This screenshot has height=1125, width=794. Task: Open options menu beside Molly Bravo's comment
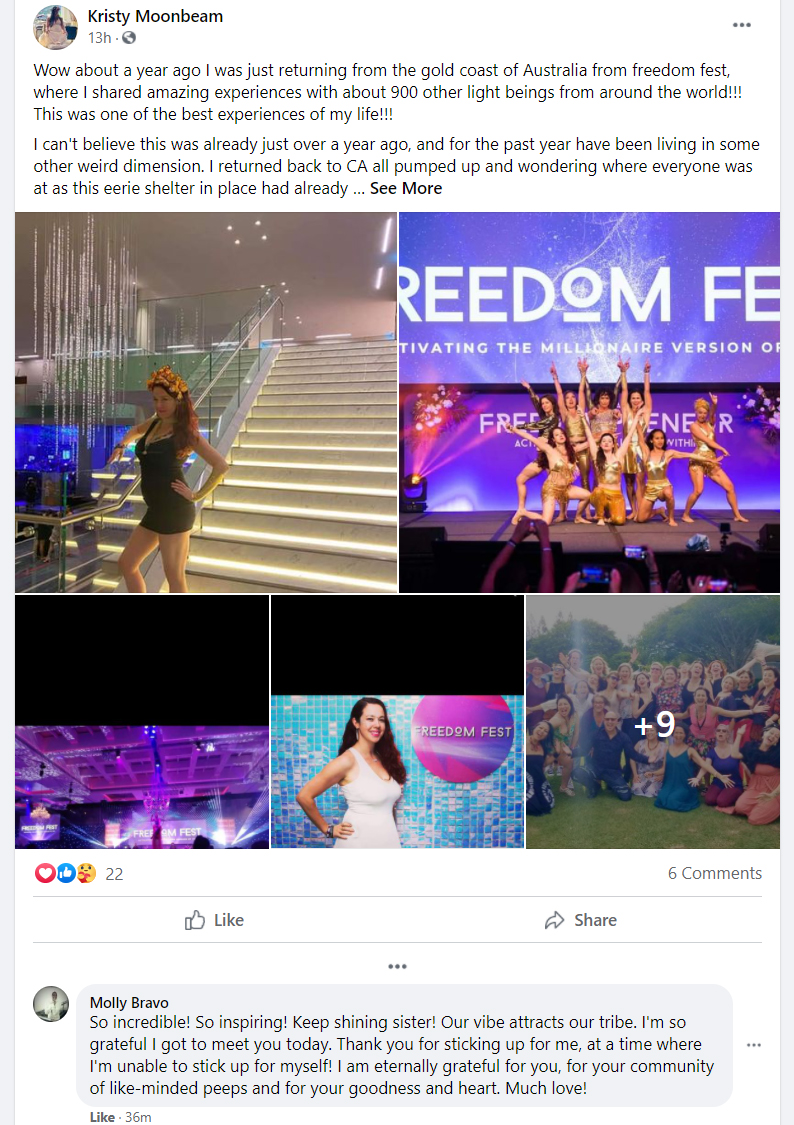(x=754, y=1045)
